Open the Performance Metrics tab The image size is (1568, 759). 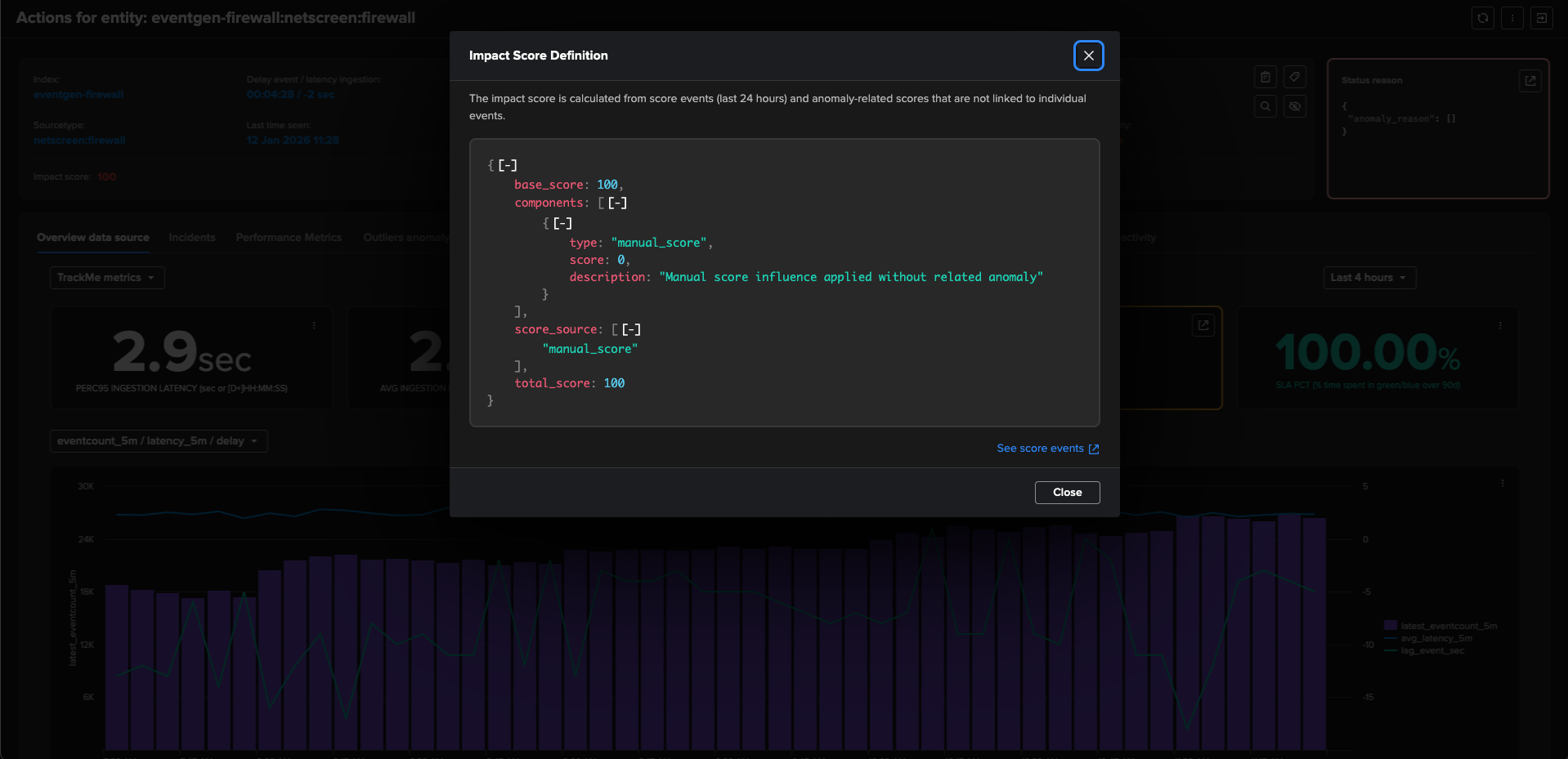pos(289,238)
